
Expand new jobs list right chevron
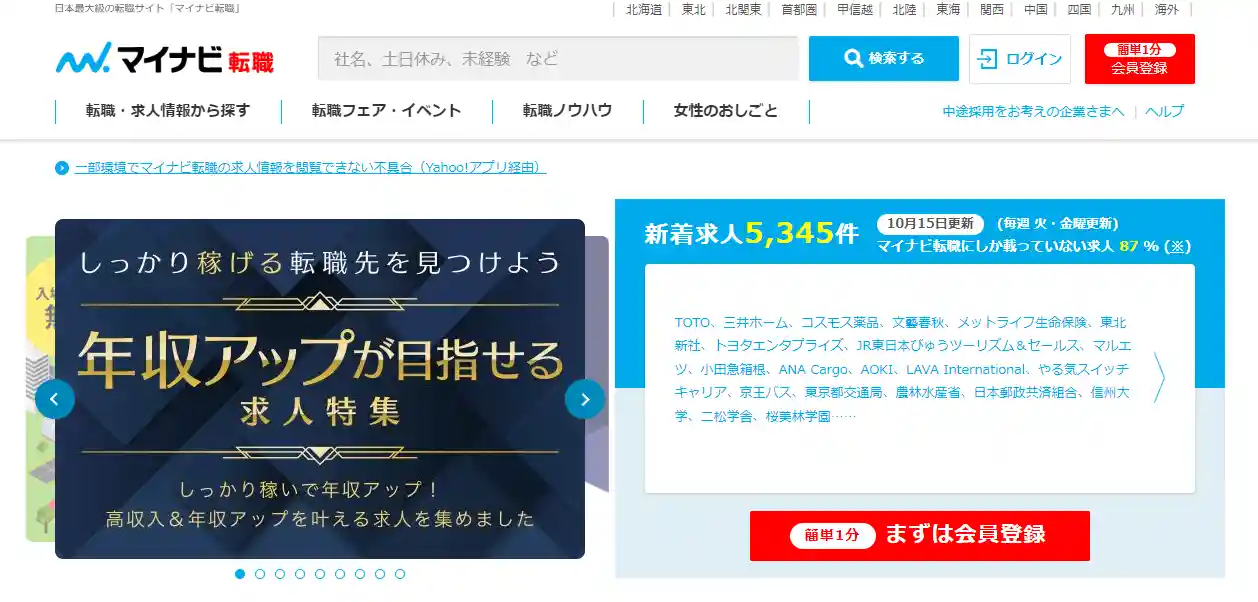[1159, 377]
